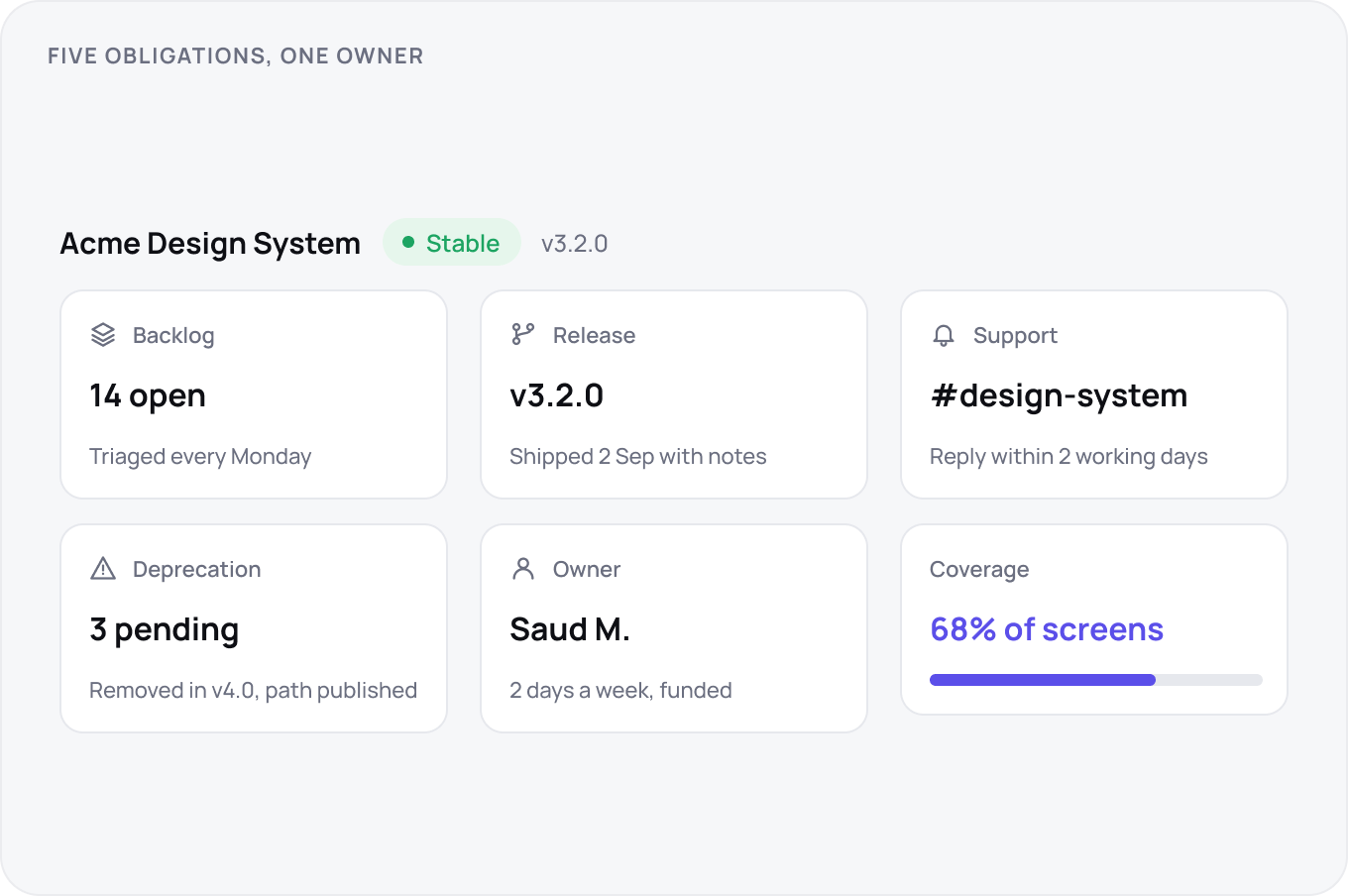Click the 'Release' card label
Image resolution: width=1348 pixels, height=896 pixels.
tap(595, 336)
